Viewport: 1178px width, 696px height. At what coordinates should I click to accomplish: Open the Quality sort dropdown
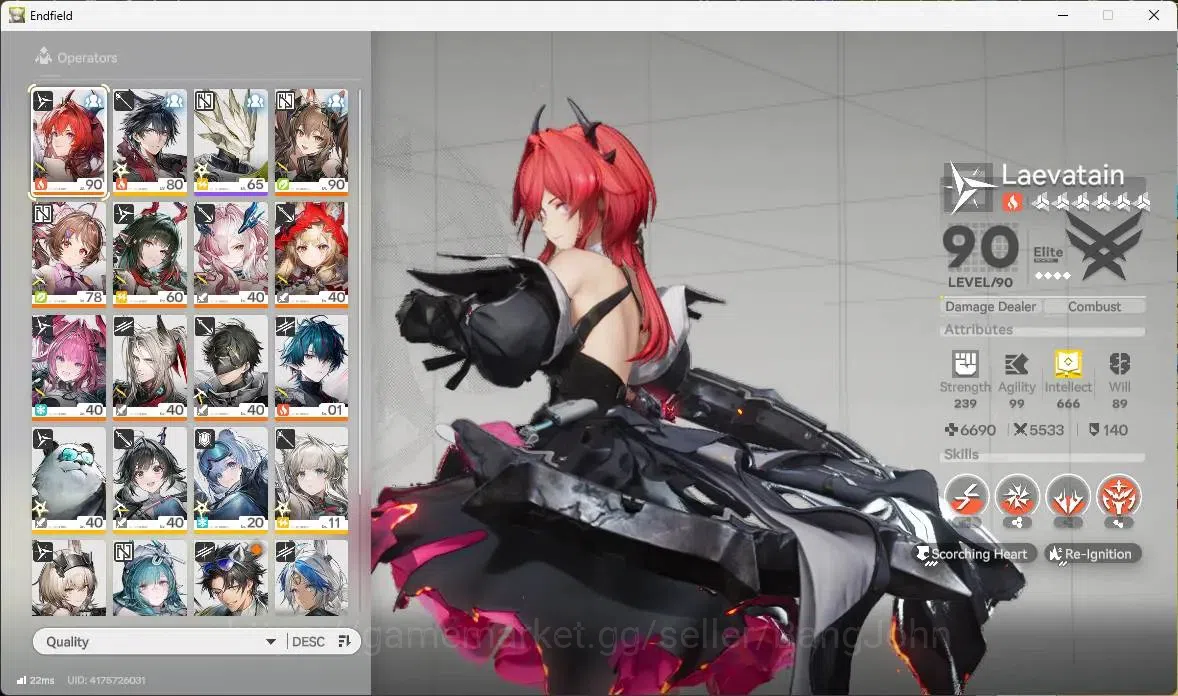tap(159, 641)
